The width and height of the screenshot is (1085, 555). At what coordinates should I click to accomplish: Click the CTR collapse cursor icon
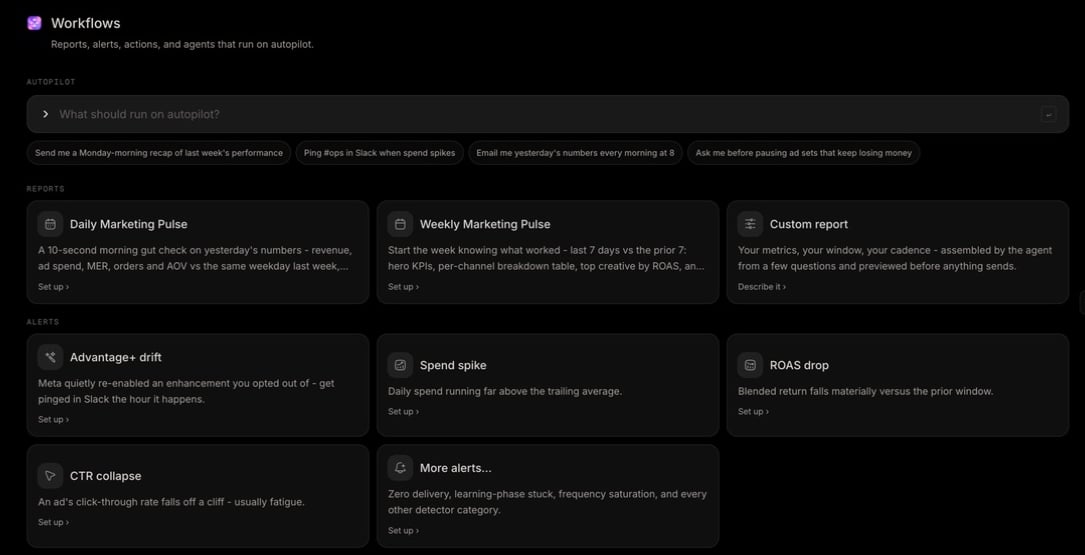pos(51,475)
